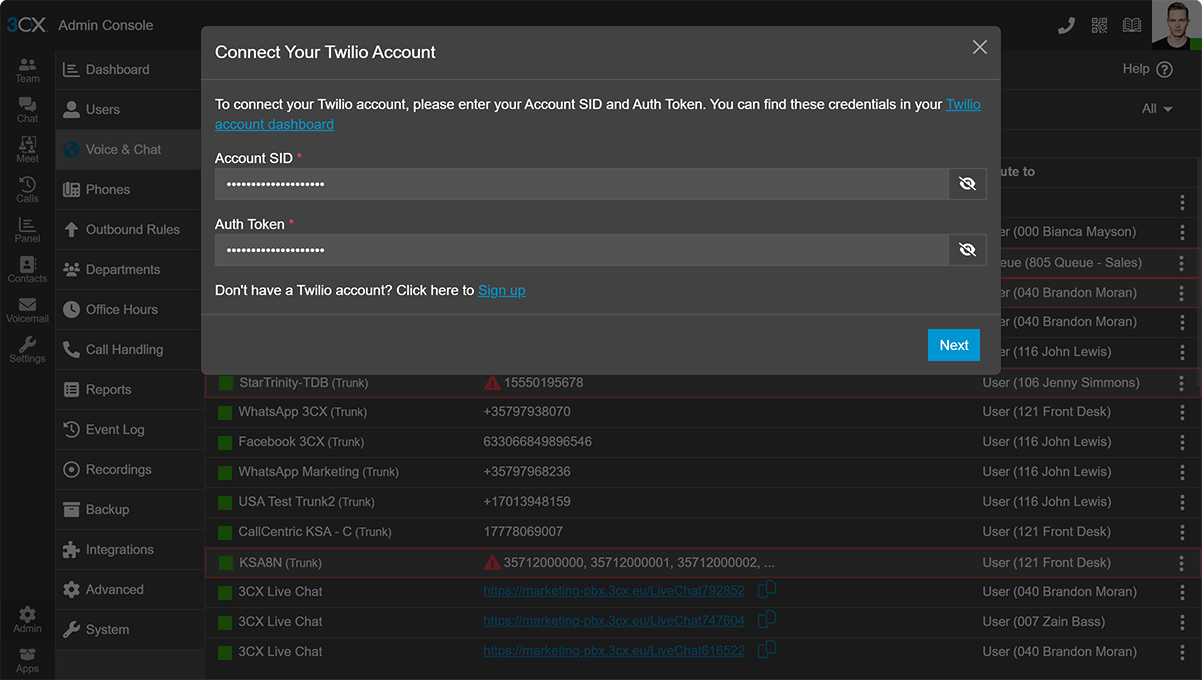Click the Help question mark icon

1164,69
